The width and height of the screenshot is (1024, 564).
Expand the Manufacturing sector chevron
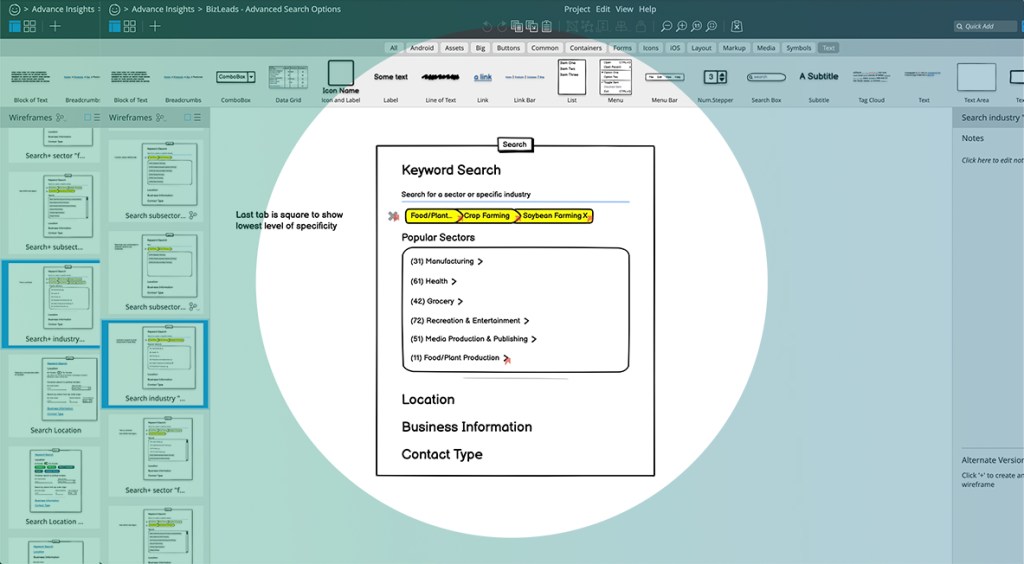(x=480, y=262)
